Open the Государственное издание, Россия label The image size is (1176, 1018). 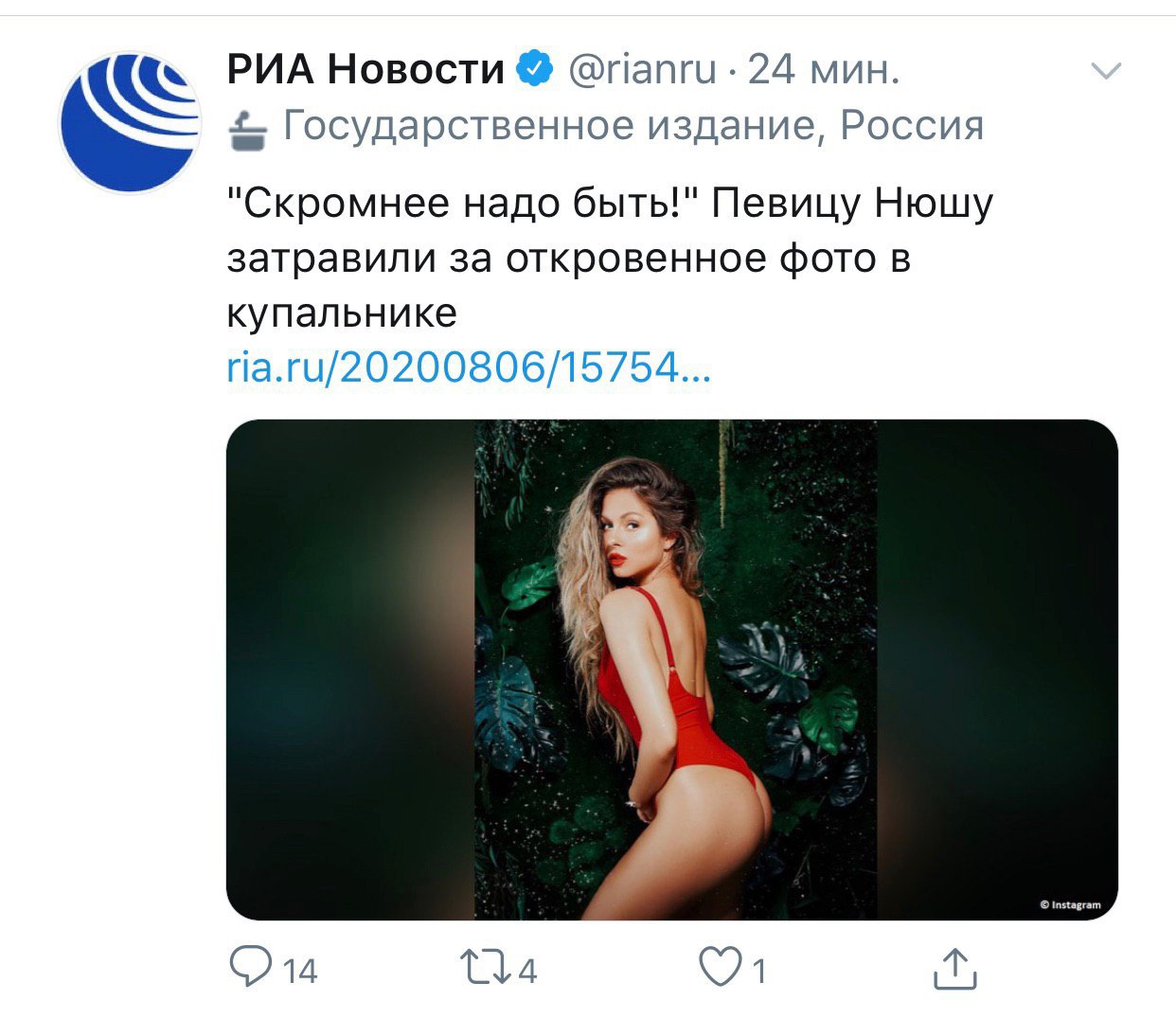[x=633, y=125]
